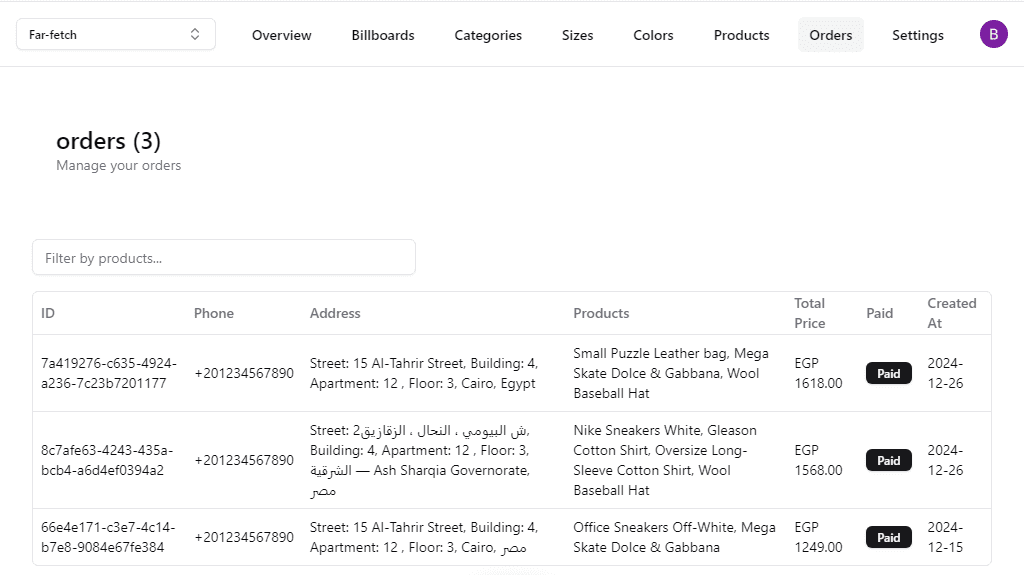Select order ID starting with 66e4e171

108,537
